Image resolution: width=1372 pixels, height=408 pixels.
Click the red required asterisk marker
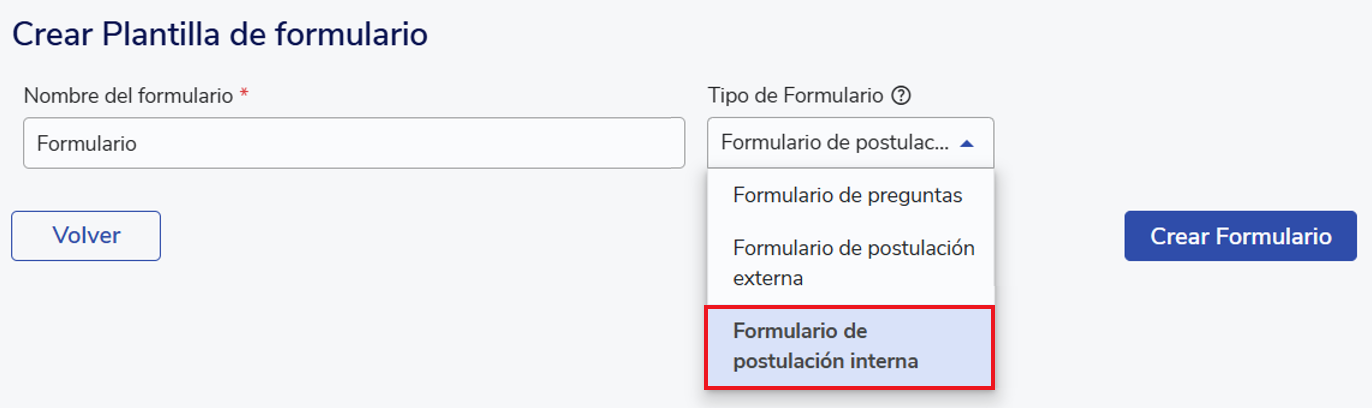(244, 95)
